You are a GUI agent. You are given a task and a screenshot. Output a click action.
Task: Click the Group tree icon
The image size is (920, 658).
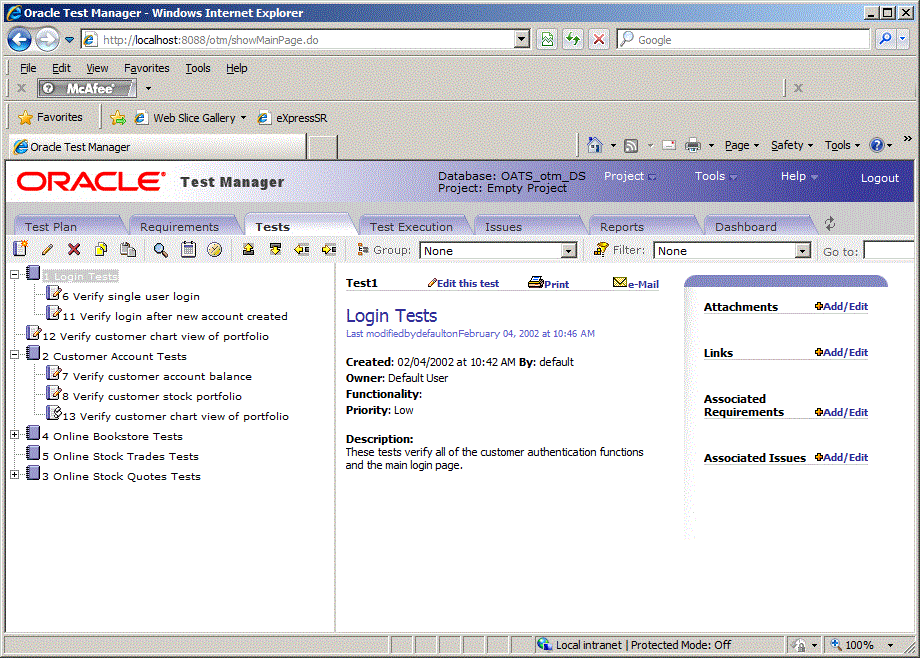[363, 249]
